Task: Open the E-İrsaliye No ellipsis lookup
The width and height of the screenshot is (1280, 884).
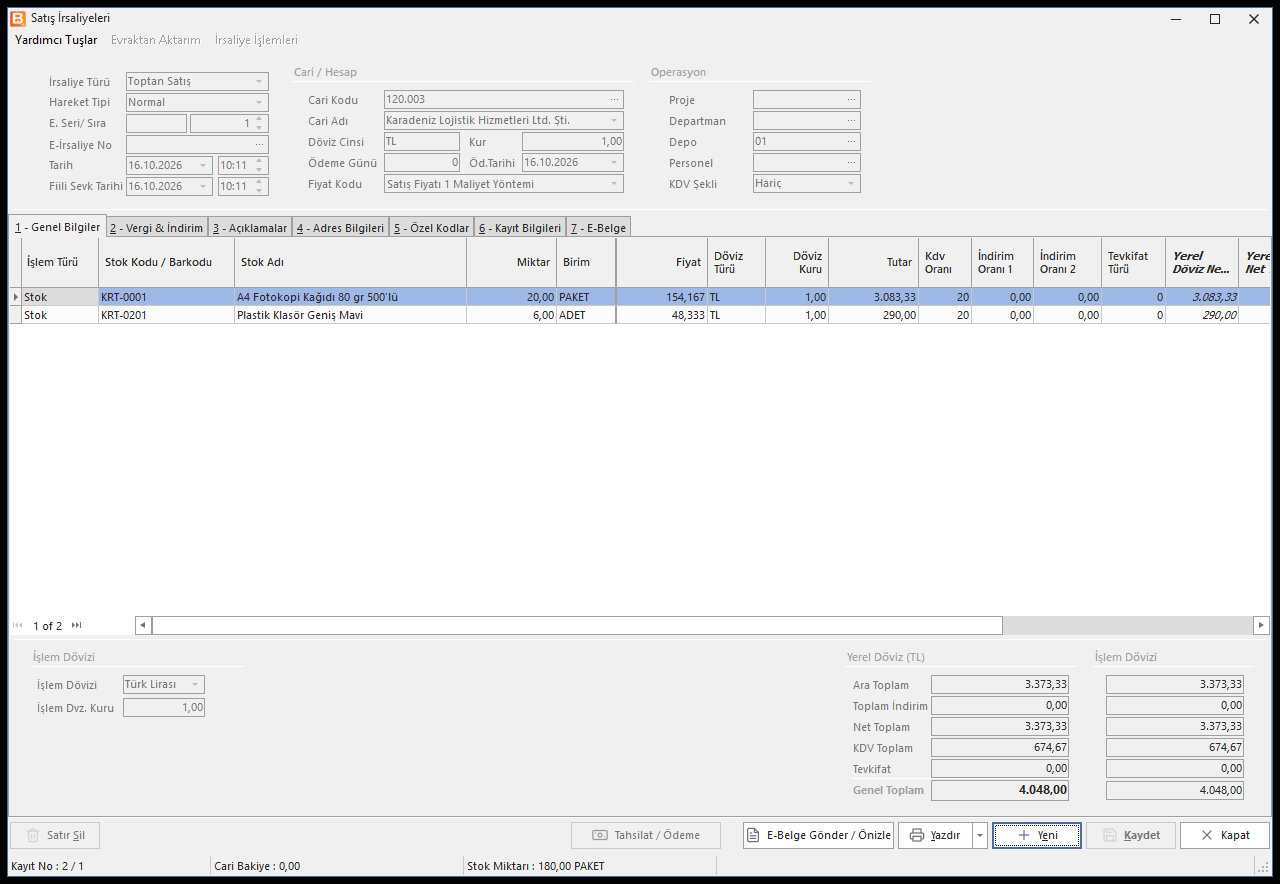Action: [x=260, y=145]
